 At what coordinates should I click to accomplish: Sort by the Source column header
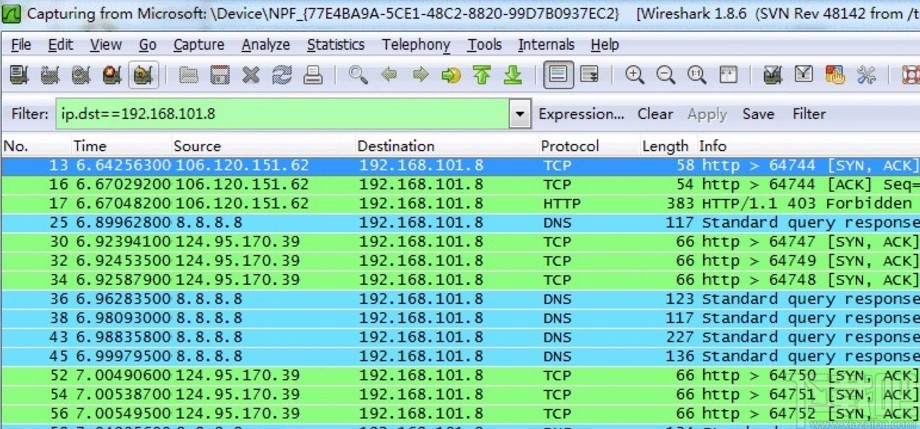pyautogui.click(x=262, y=146)
